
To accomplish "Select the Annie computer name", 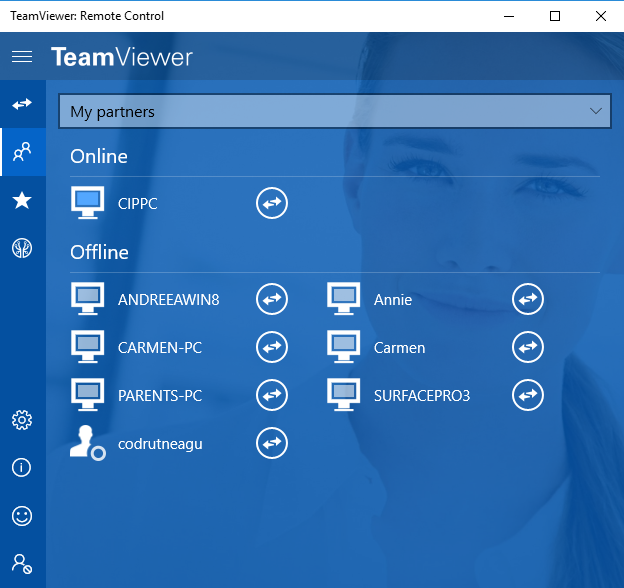I will [x=393, y=300].
